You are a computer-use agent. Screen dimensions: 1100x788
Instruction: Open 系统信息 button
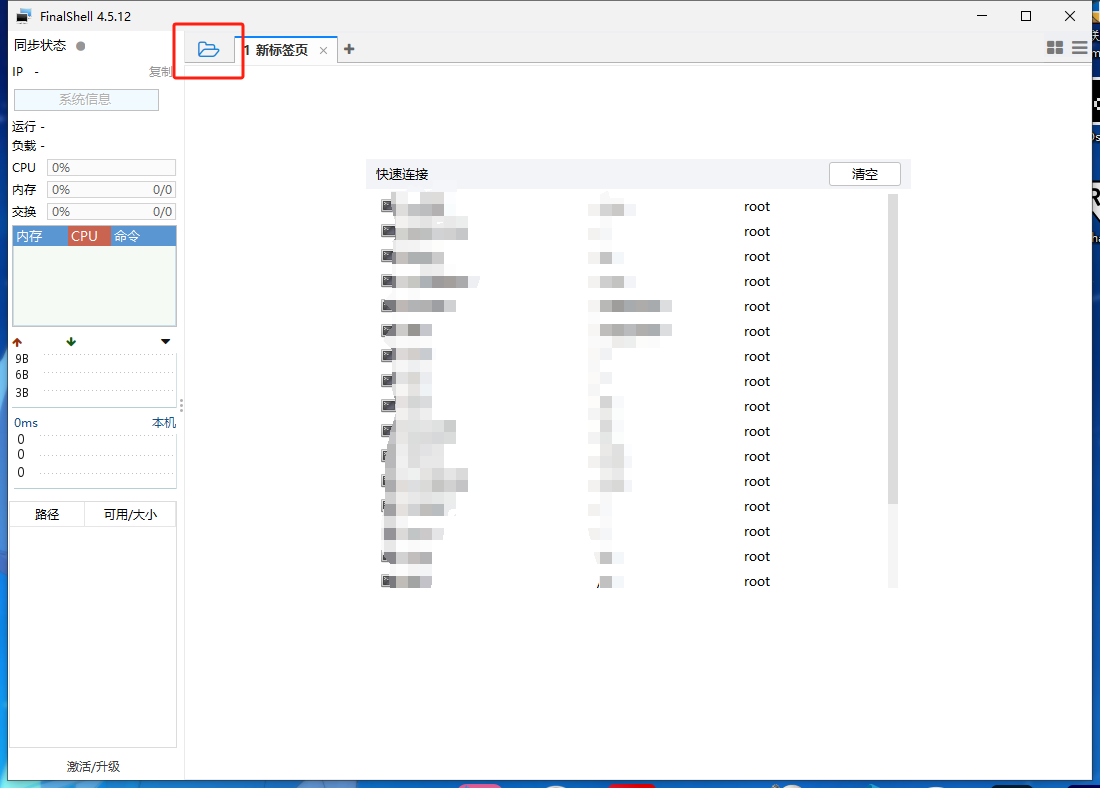86,100
